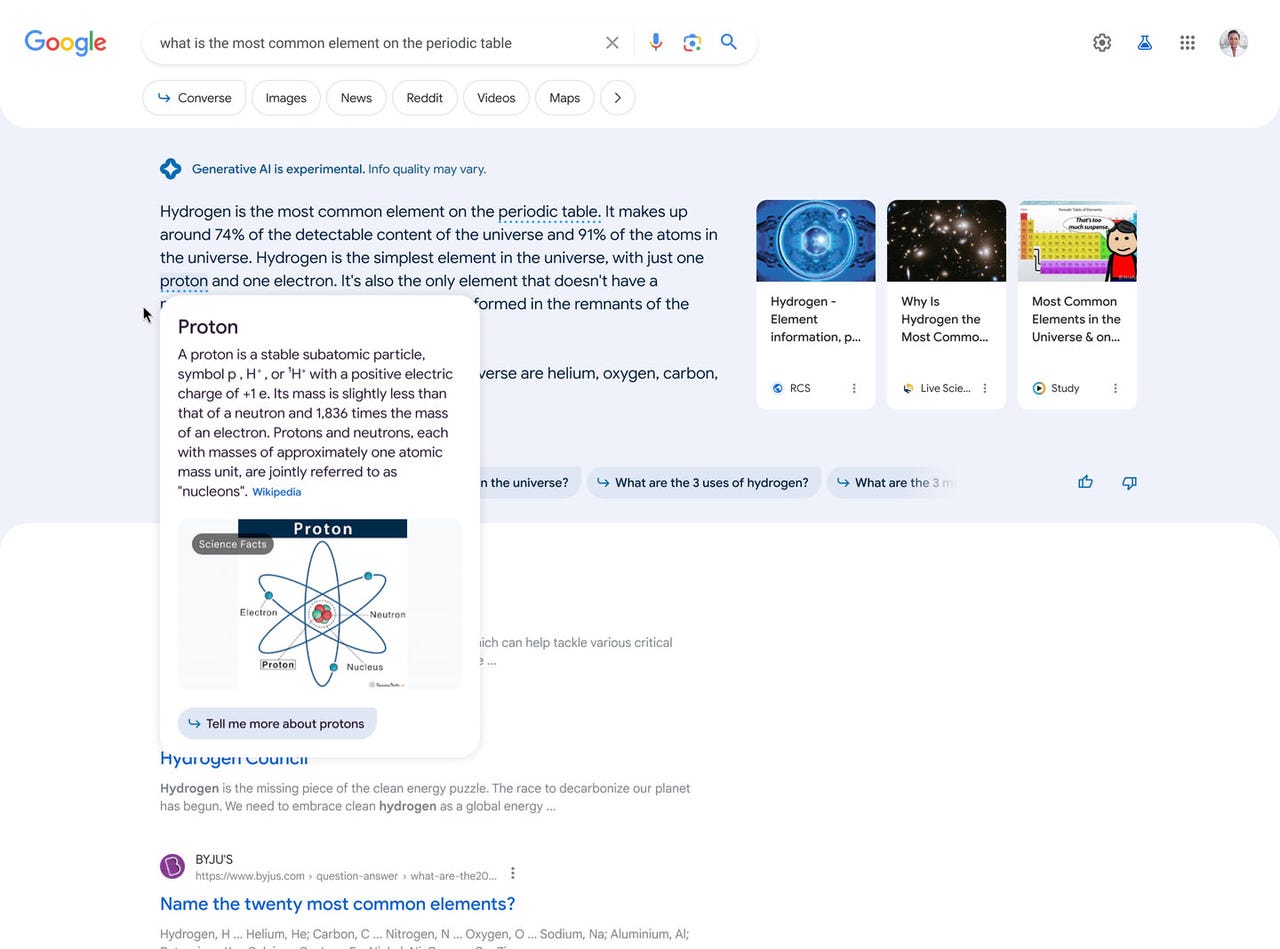Open the Why Is Hydrogen thumbnail card
This screenshot has width=1280, height=949.
946,303
